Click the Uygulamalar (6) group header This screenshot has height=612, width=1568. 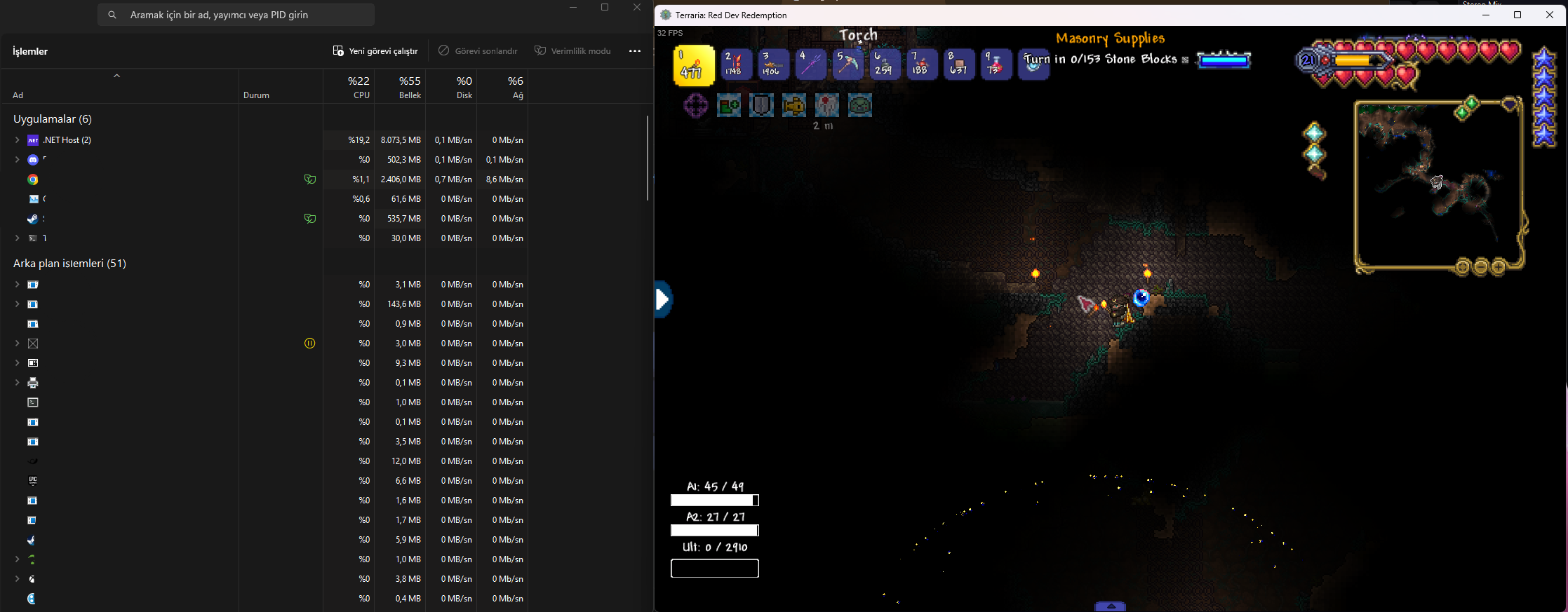click(x=53, y=119)
